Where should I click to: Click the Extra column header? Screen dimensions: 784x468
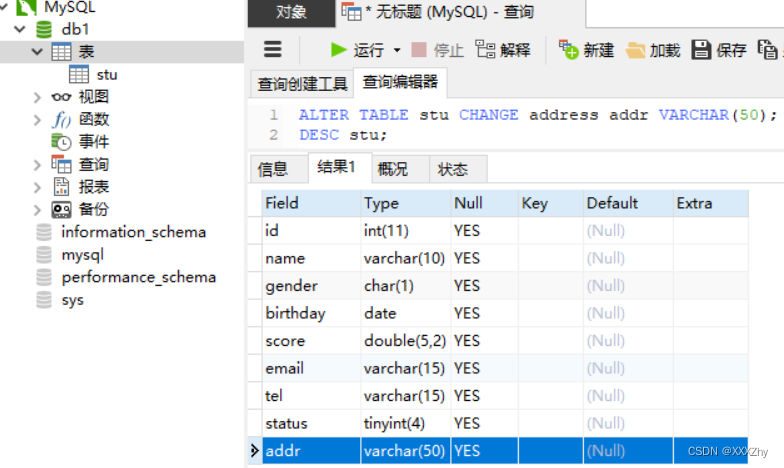point(710,203)
